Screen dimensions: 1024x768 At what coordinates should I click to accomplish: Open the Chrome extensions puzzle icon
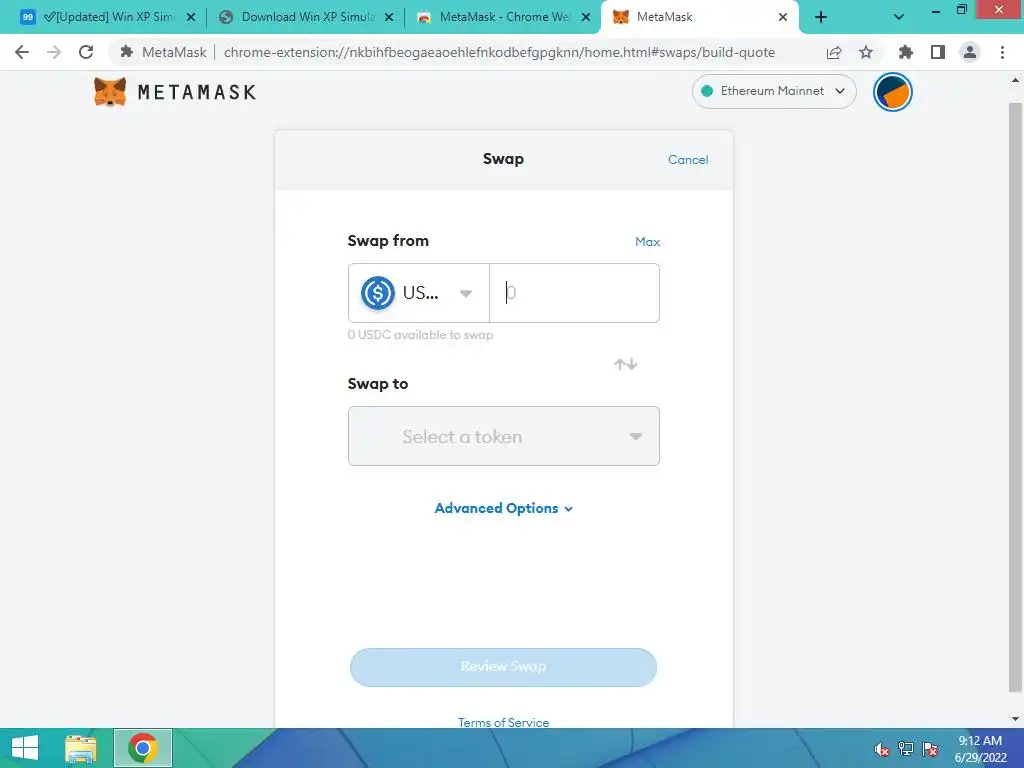point(905,52)
